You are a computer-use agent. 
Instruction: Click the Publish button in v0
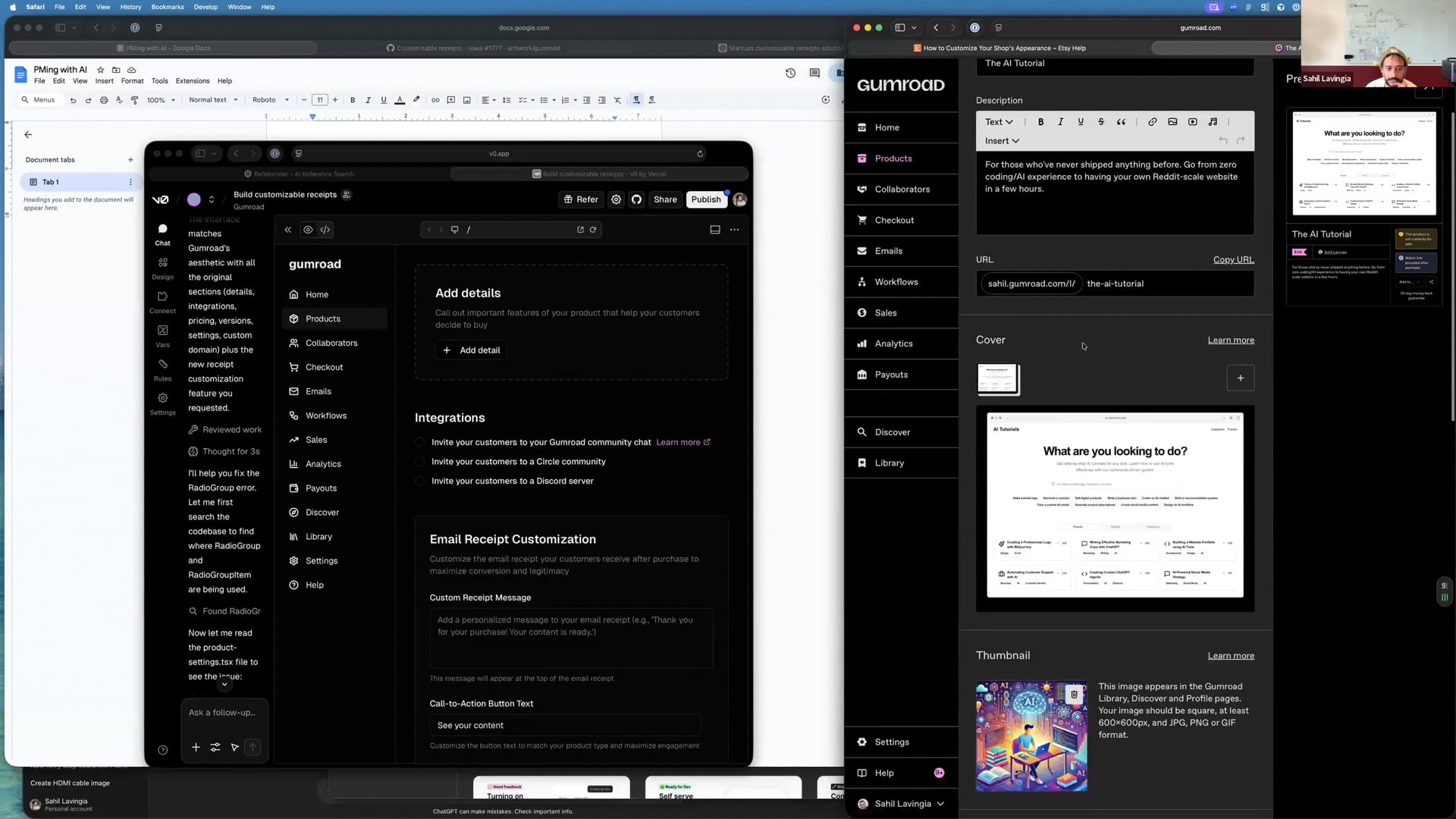click(x=705, y=199)
